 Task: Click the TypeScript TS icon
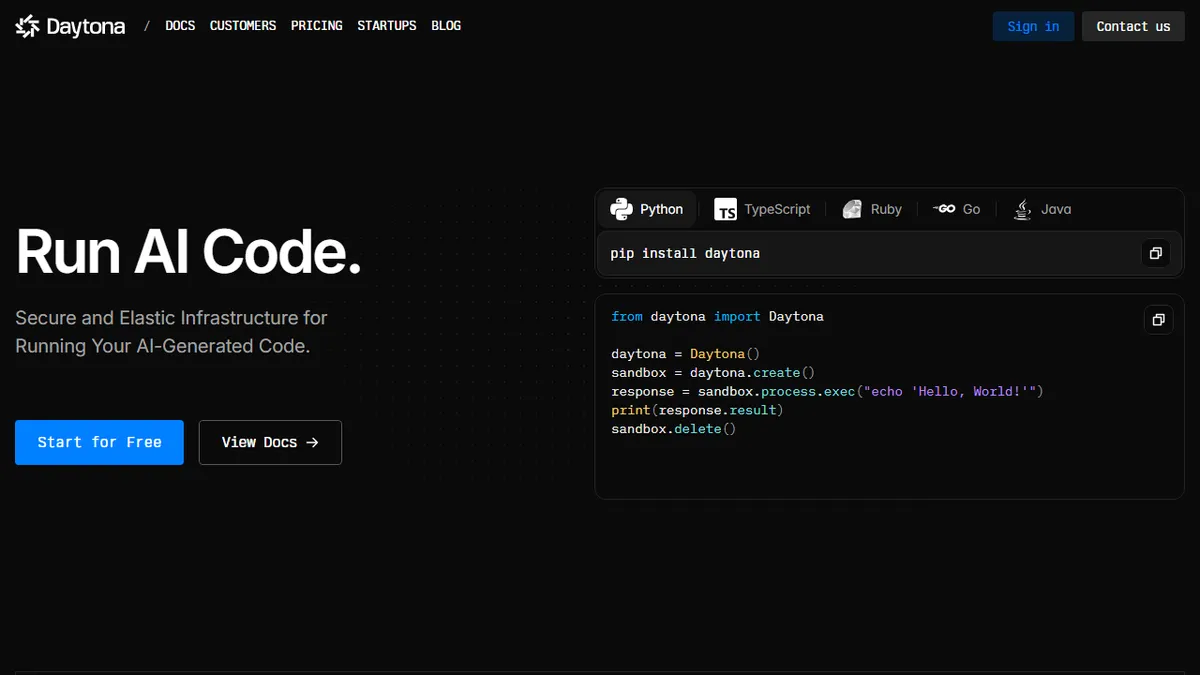(725, 209)
